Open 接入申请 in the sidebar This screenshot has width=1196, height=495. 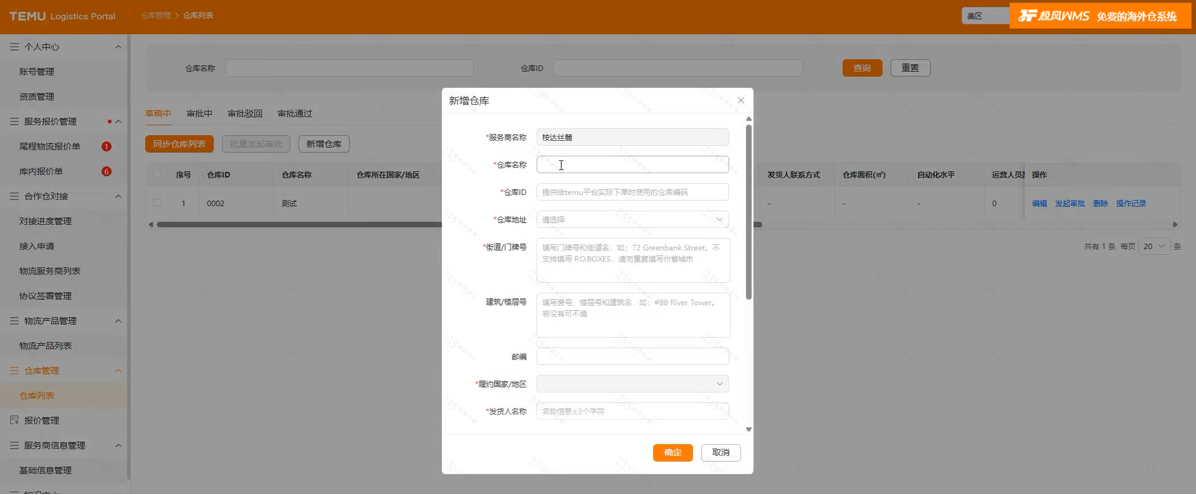click(37, 246)
